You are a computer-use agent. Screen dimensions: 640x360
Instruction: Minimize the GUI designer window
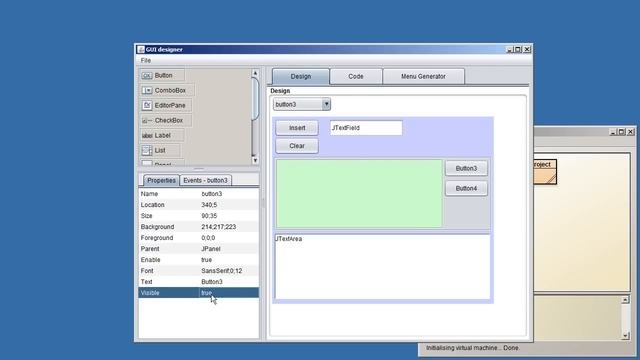(509, 49)
